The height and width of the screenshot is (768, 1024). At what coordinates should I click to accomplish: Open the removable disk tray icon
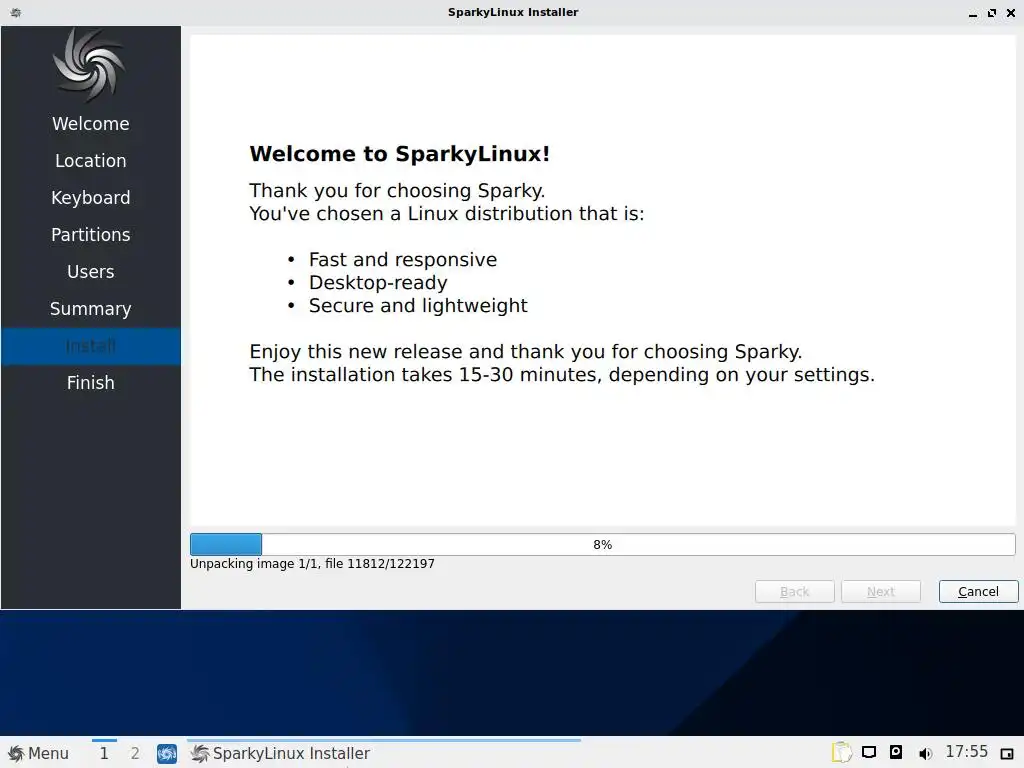[x=896, y=752]
